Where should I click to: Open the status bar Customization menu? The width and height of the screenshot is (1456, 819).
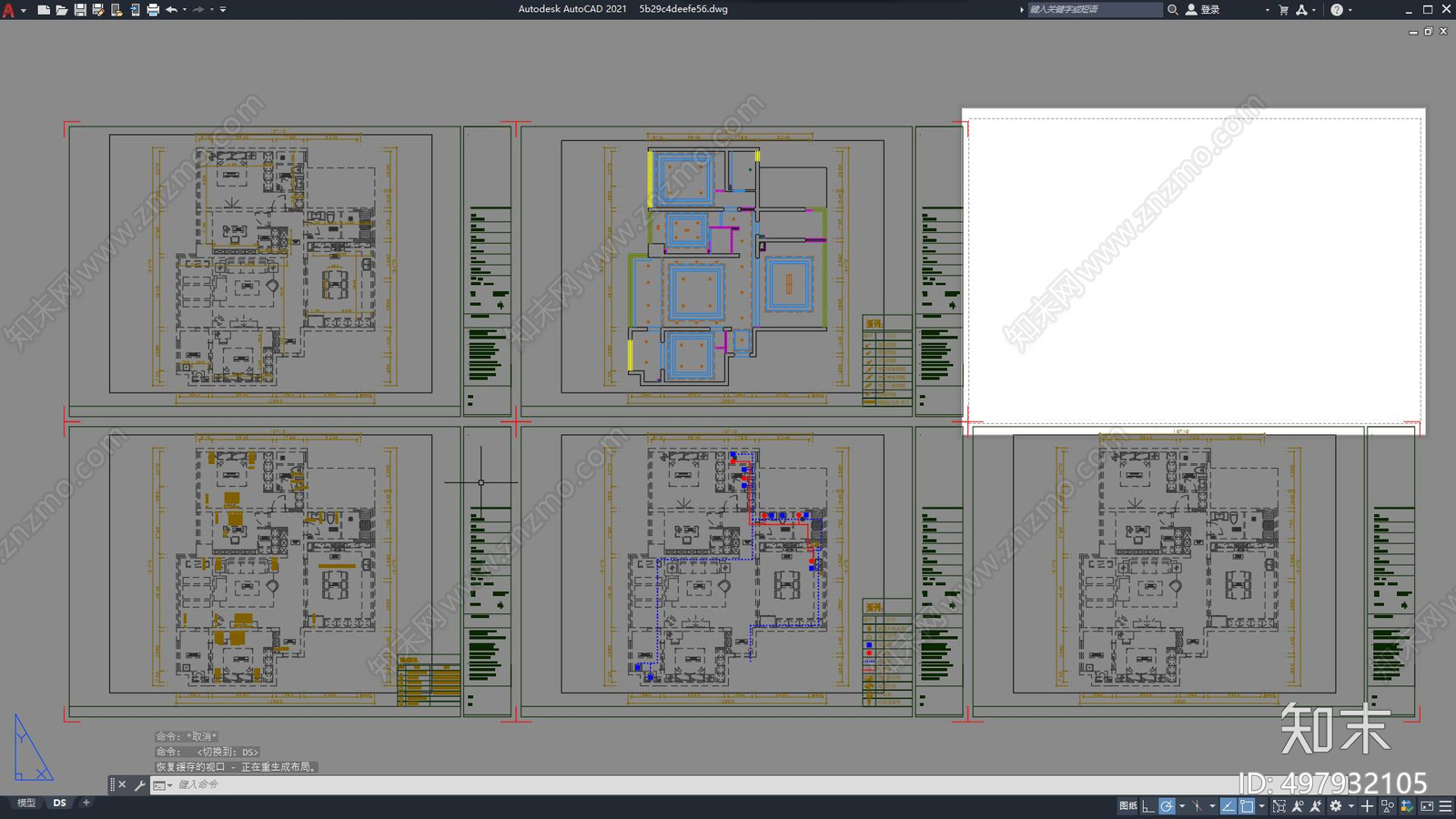click(1445, 806)
